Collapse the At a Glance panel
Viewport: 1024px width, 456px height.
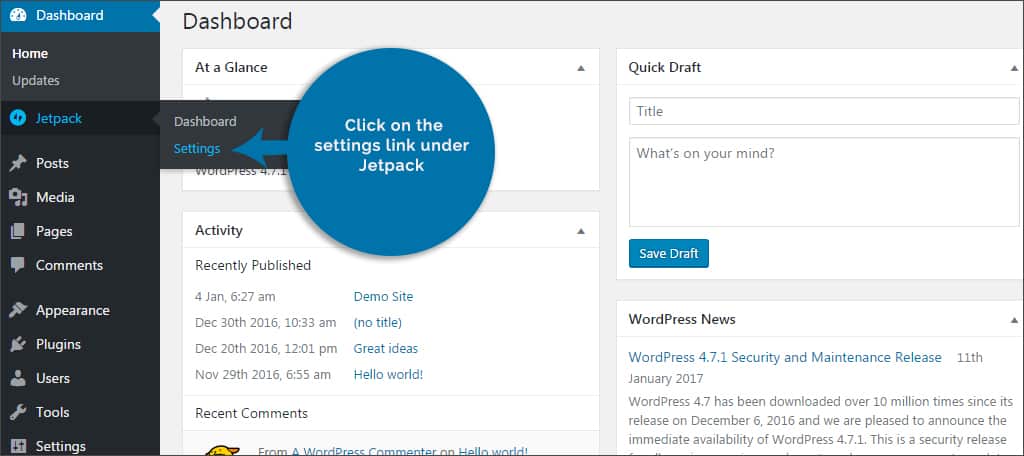[x=581, y=68]
